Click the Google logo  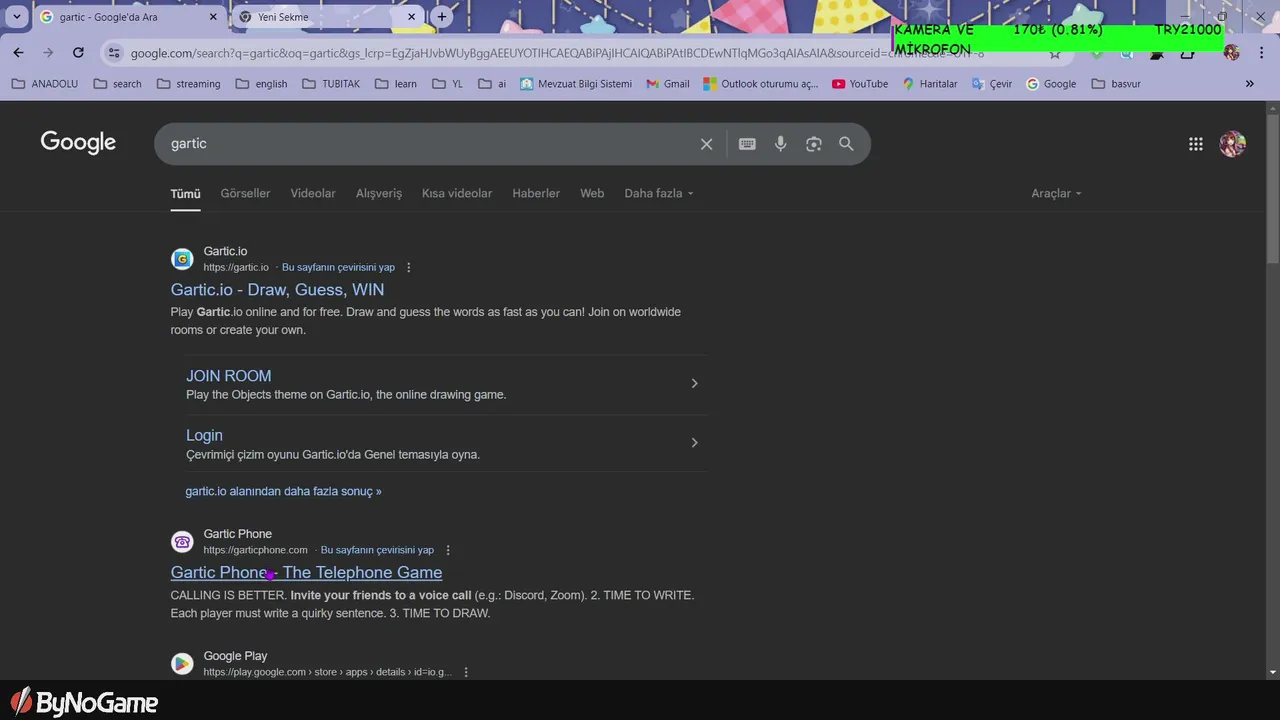(x=78, y=143)
